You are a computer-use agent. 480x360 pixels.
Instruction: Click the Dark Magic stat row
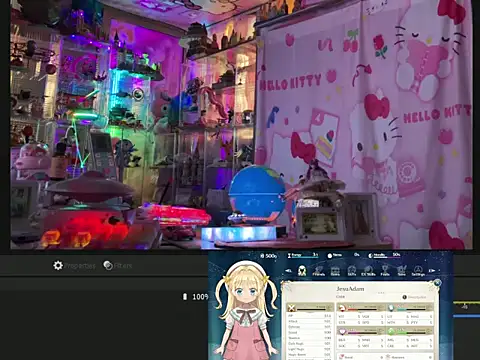[309, 343]
